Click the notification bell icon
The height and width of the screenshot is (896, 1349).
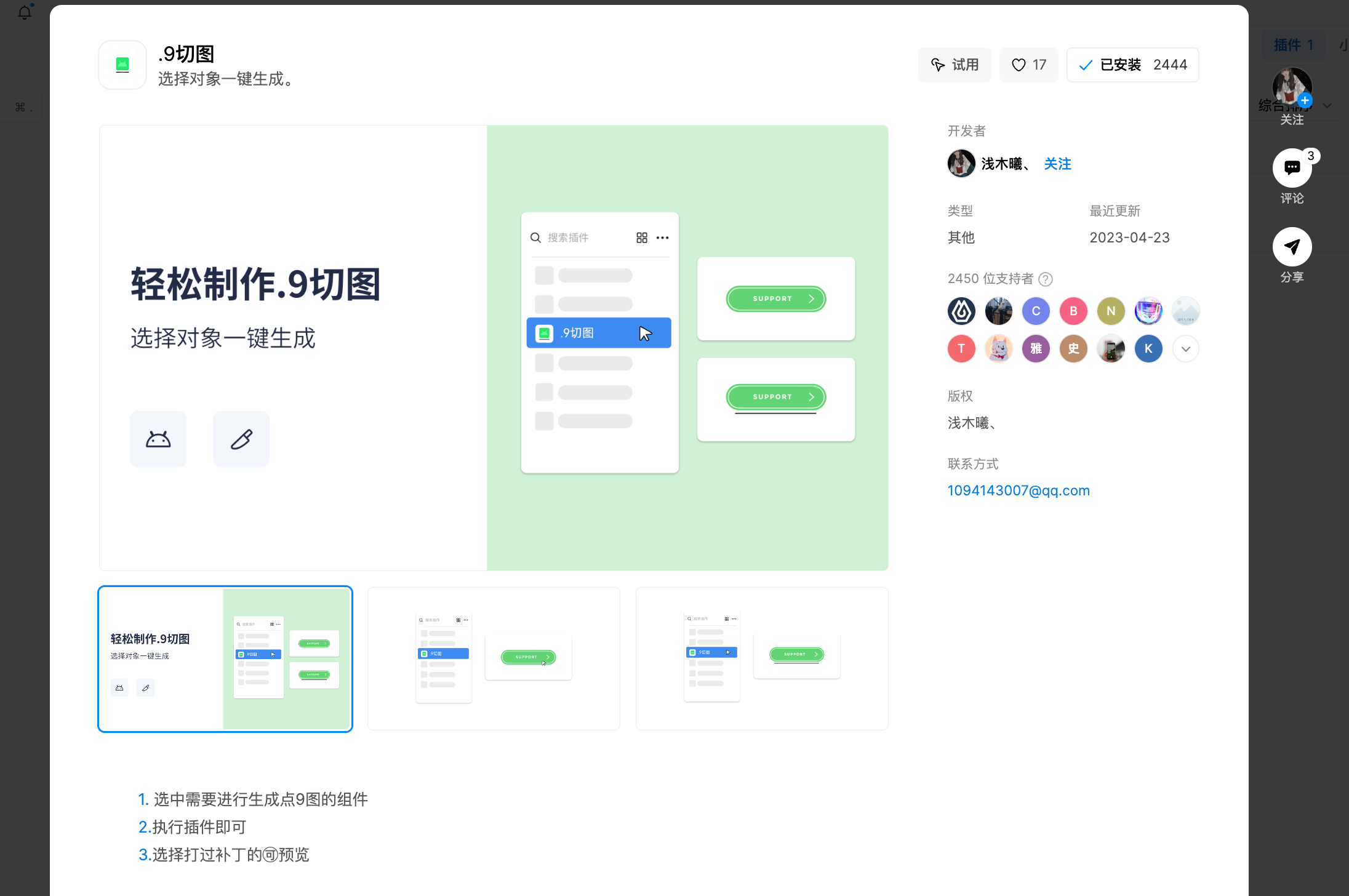[25, 12]
